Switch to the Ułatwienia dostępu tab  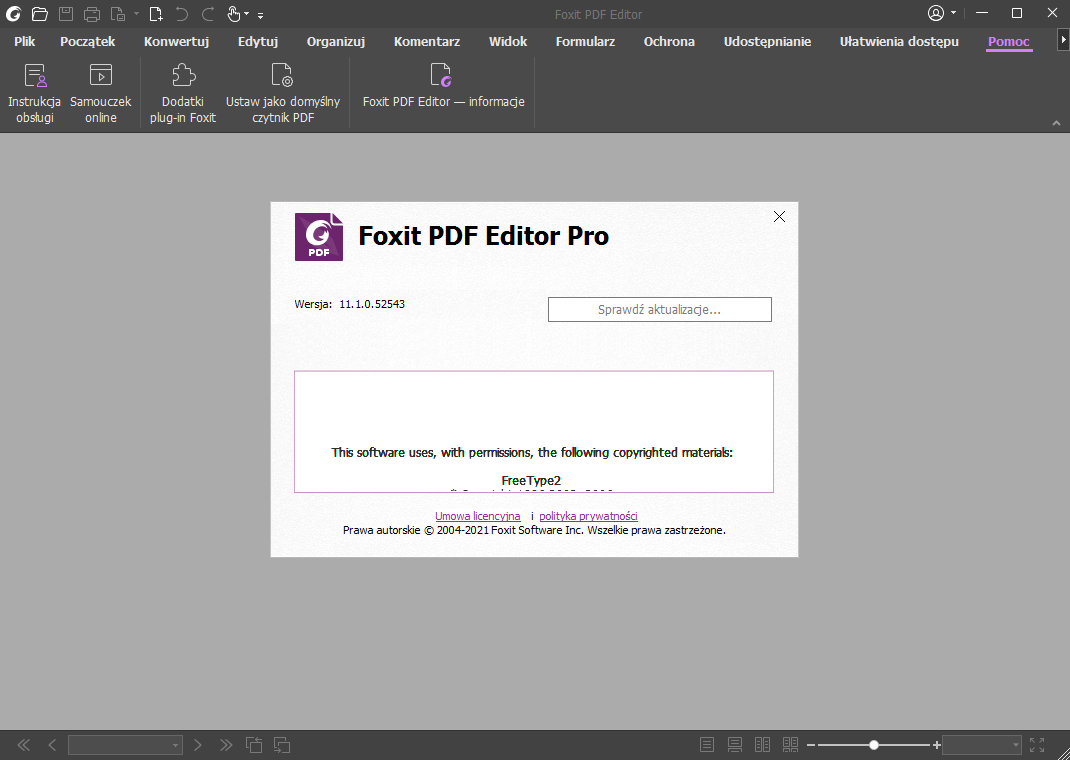[899, 42]
